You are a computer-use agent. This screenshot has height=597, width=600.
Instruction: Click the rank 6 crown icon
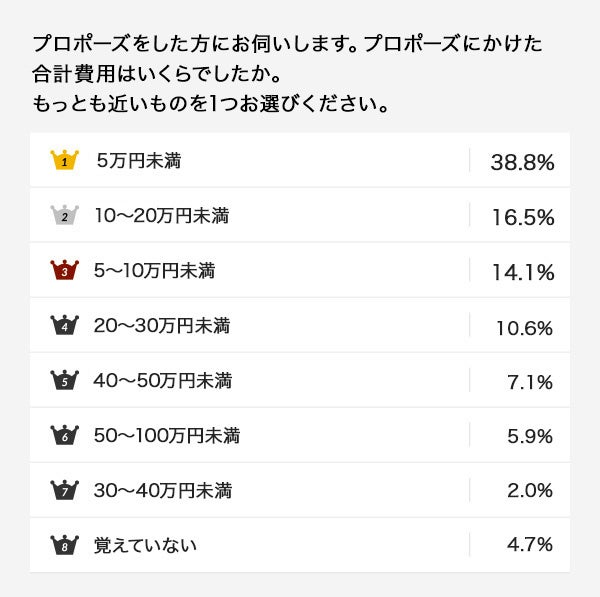(64, 435)
